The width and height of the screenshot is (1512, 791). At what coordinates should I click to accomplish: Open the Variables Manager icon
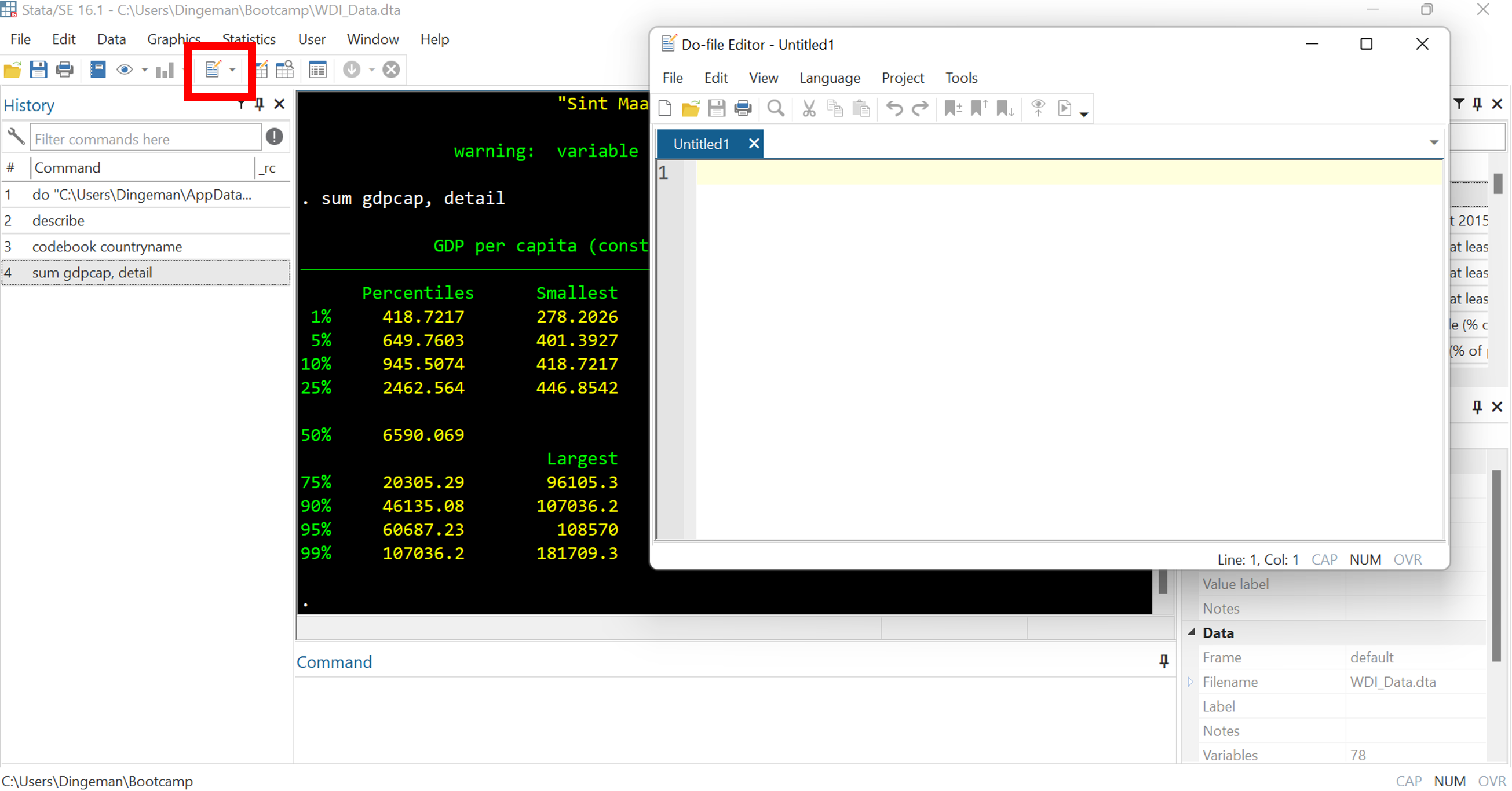coord(317,69)
